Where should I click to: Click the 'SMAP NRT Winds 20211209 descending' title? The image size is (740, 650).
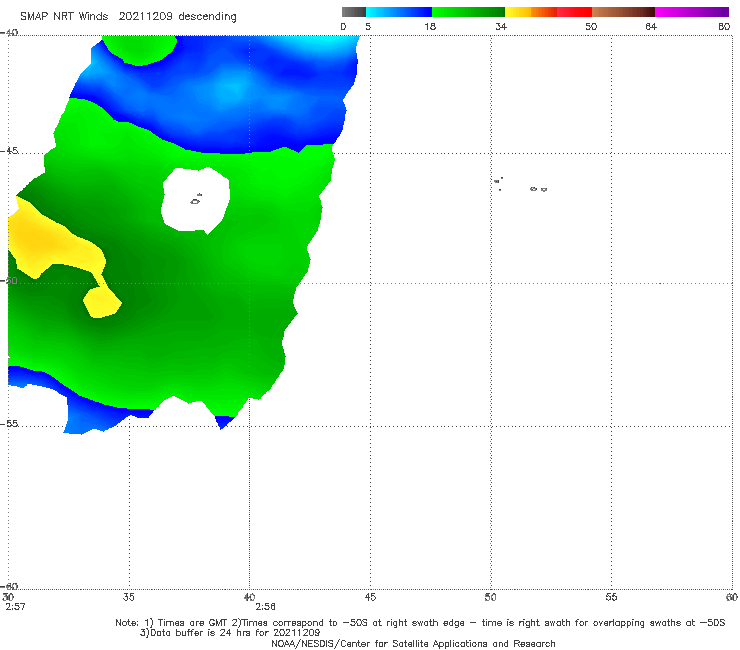pos(128,17)
